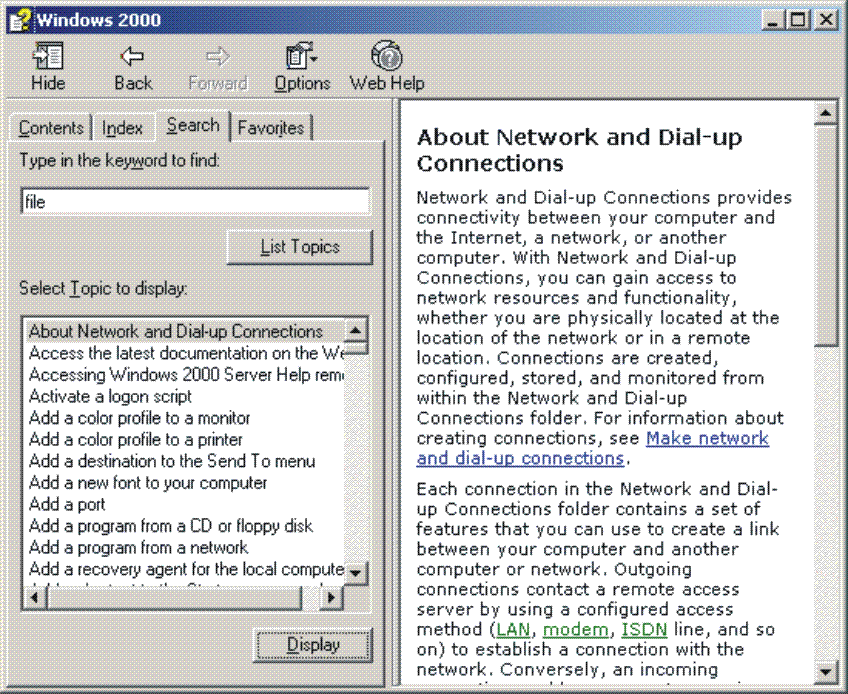
Task: Open the 'Make network and dial-up connections' link
Action: coord(593,448)
